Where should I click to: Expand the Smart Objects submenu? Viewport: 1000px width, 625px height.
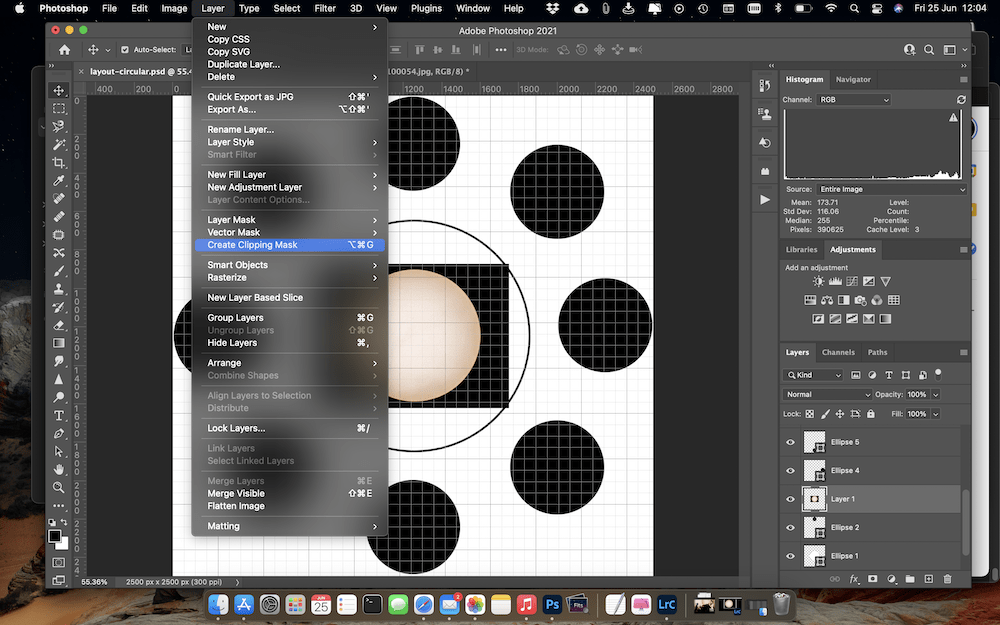[290, 265]
